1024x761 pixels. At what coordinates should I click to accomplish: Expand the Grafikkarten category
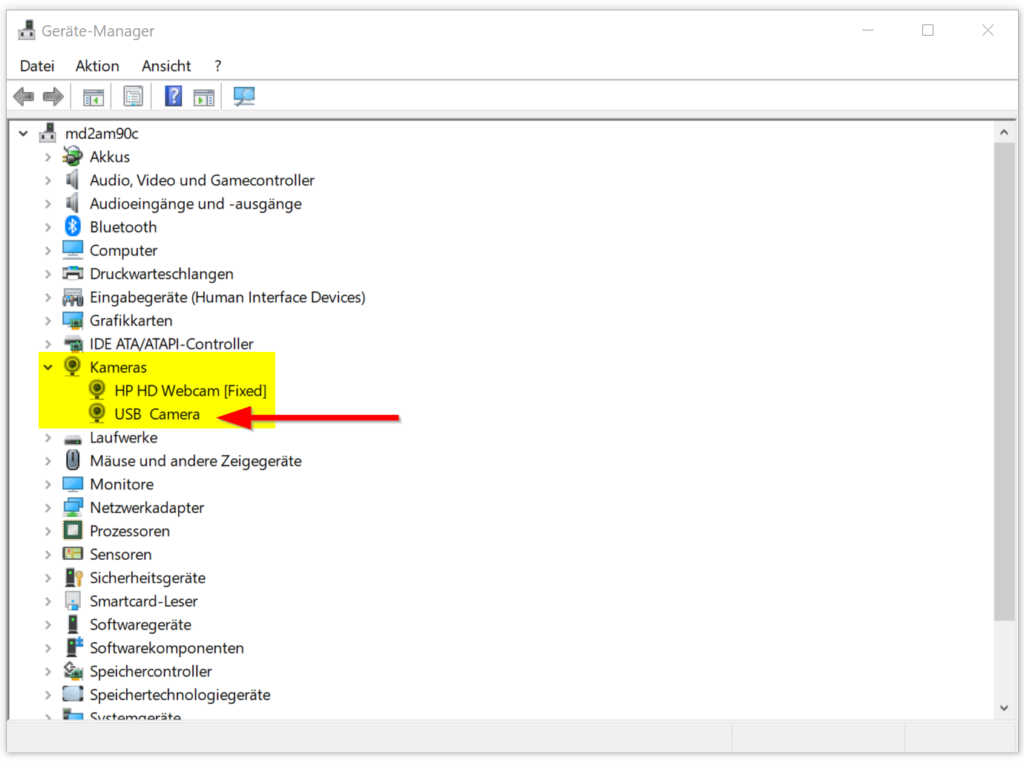[48, 321]
